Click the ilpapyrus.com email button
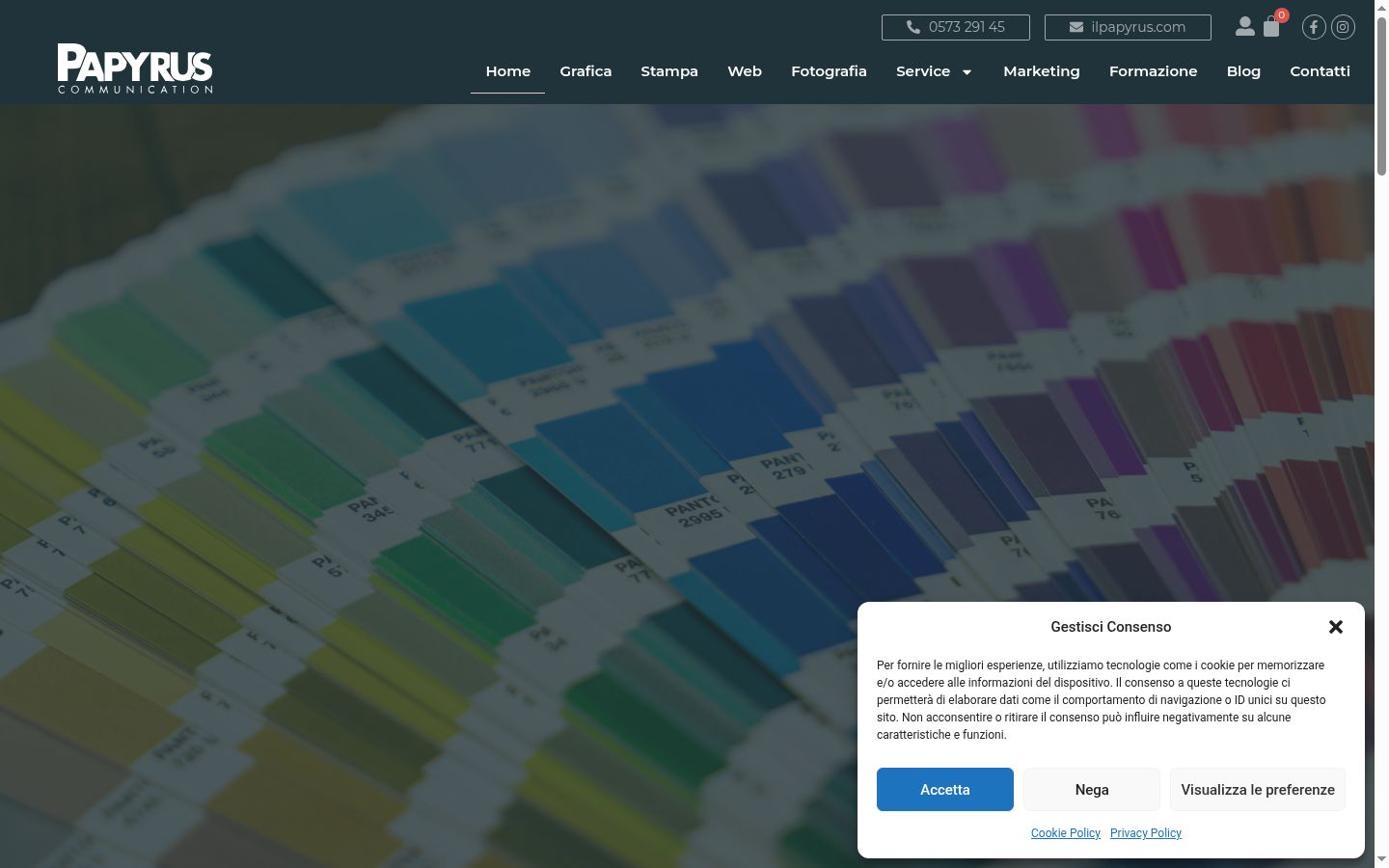Viewport: 1389px width, 868px height. (x=1128, y=27)
